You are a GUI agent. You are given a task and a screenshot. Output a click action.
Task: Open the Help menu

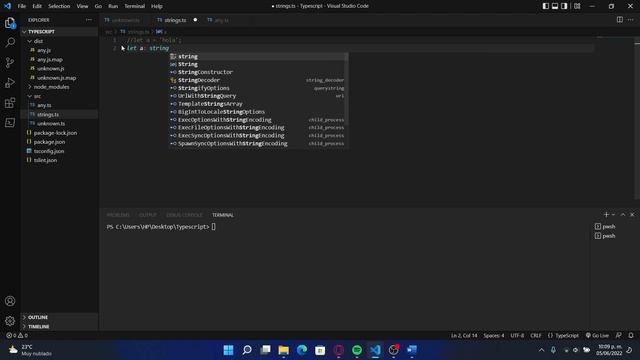[x=157, y=6]
